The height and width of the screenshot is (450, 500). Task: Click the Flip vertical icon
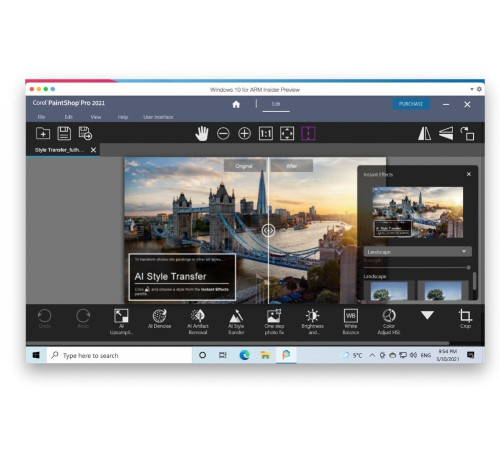(446, 134)
